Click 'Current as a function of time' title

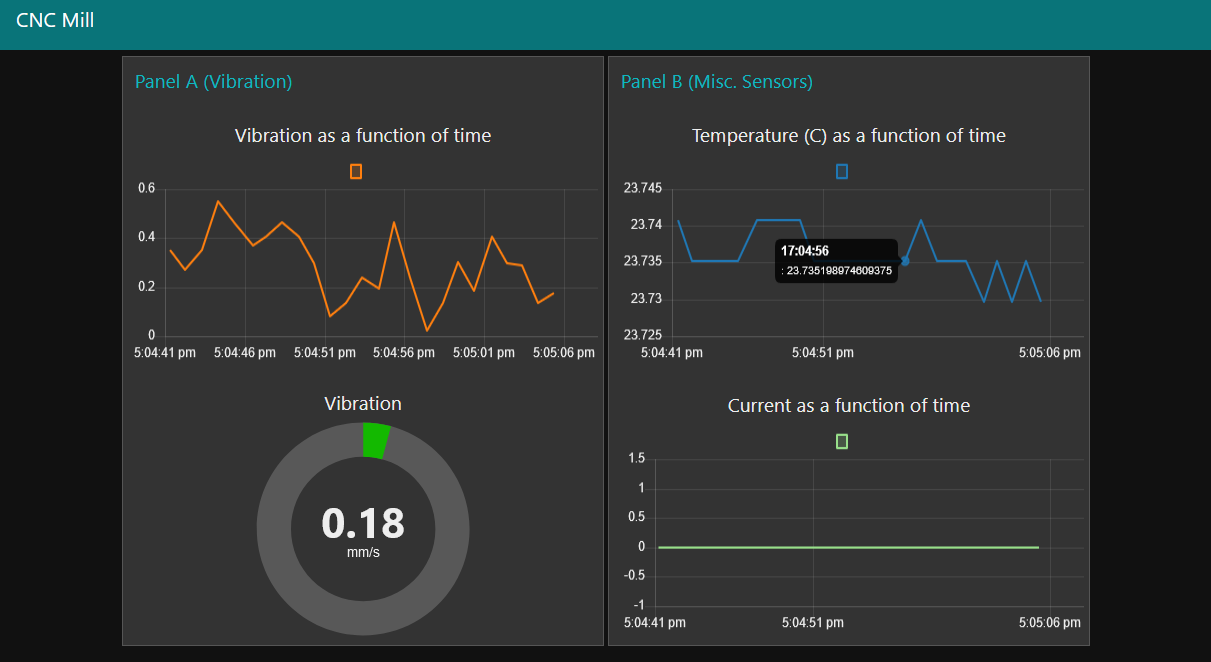(x=848, y=405)
